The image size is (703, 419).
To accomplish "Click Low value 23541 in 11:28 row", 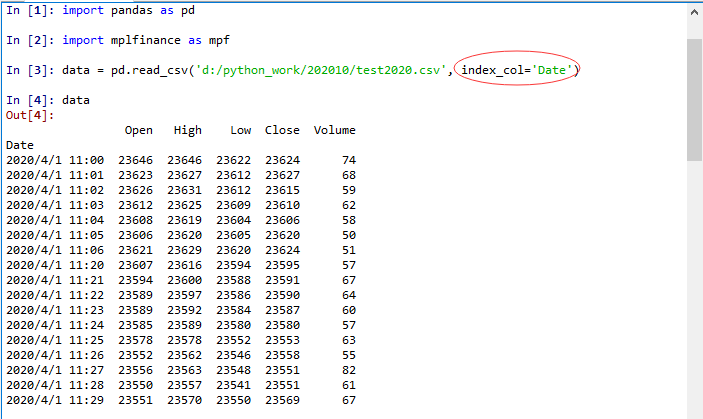I will pos(234,385).
